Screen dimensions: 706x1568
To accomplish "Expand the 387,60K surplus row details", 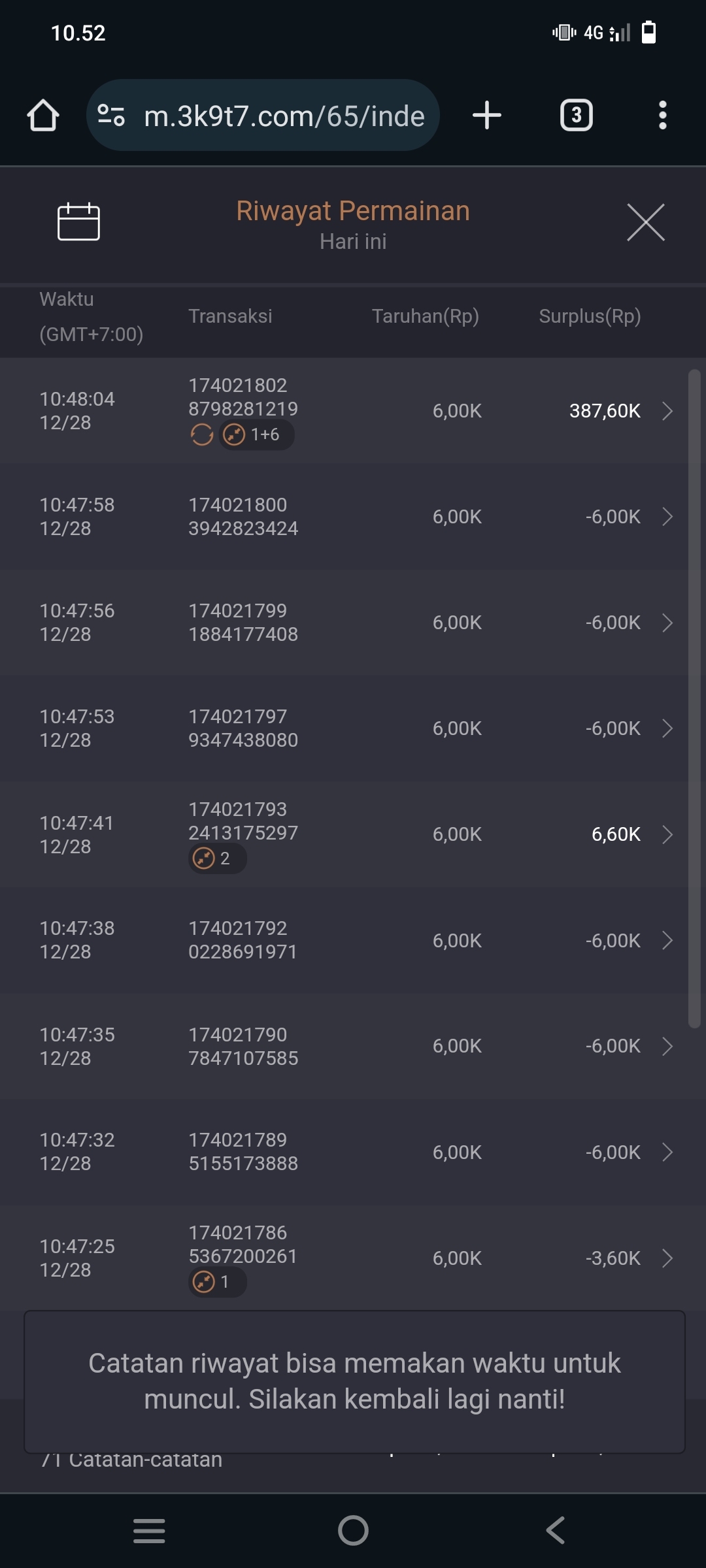I will coord(667,411).
